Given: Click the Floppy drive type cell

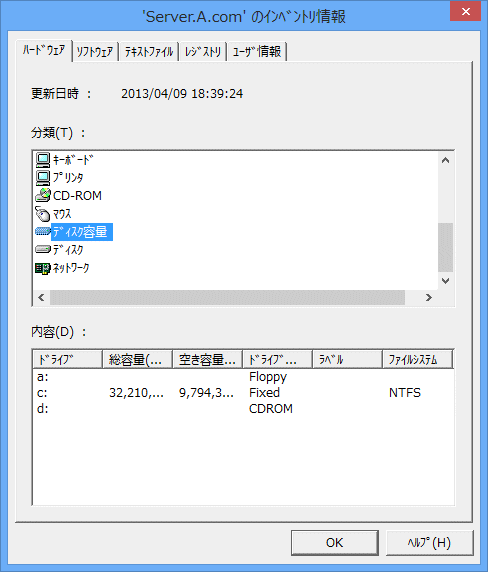Looking at the screenshot, I should click(268, 377).
